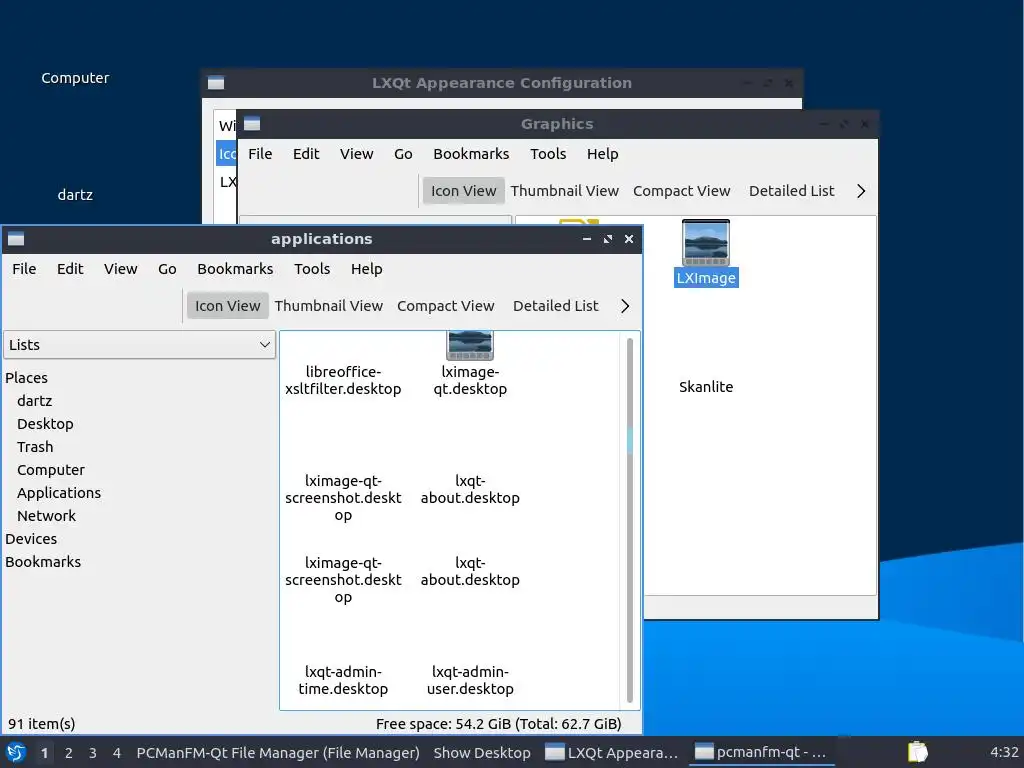This screenshot has height=768, width=1024.
Task: Switch Graphics window to Thumbnail View
Action: tap(564, 191)
